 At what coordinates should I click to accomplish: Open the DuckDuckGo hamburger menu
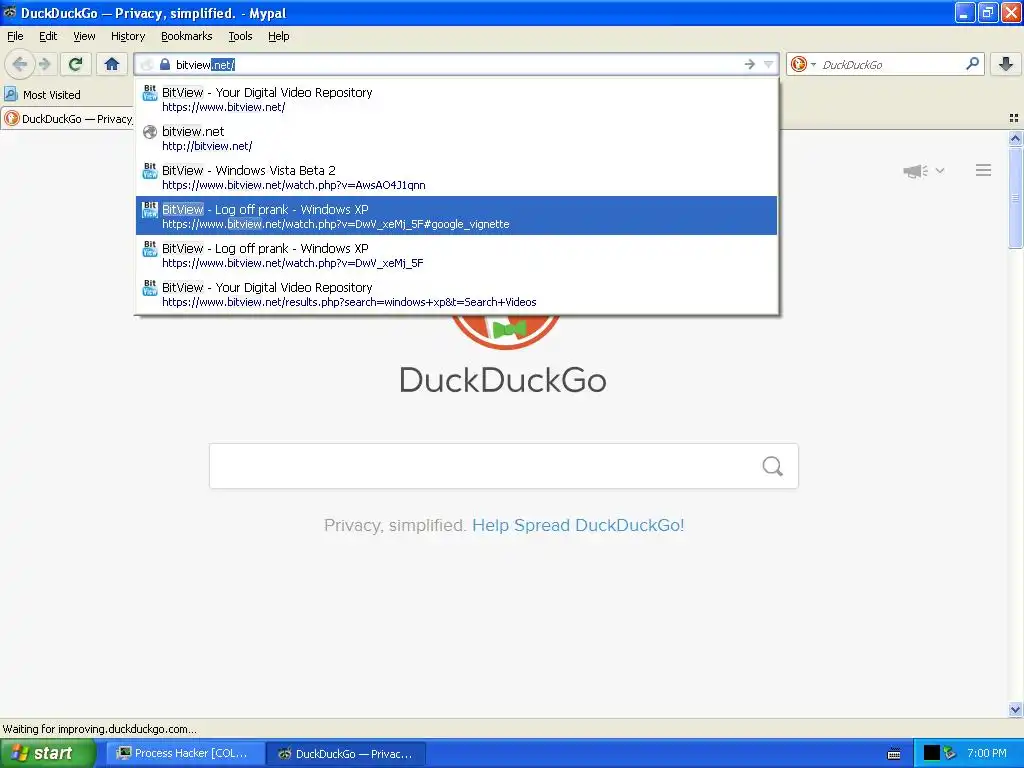point(984,170)
